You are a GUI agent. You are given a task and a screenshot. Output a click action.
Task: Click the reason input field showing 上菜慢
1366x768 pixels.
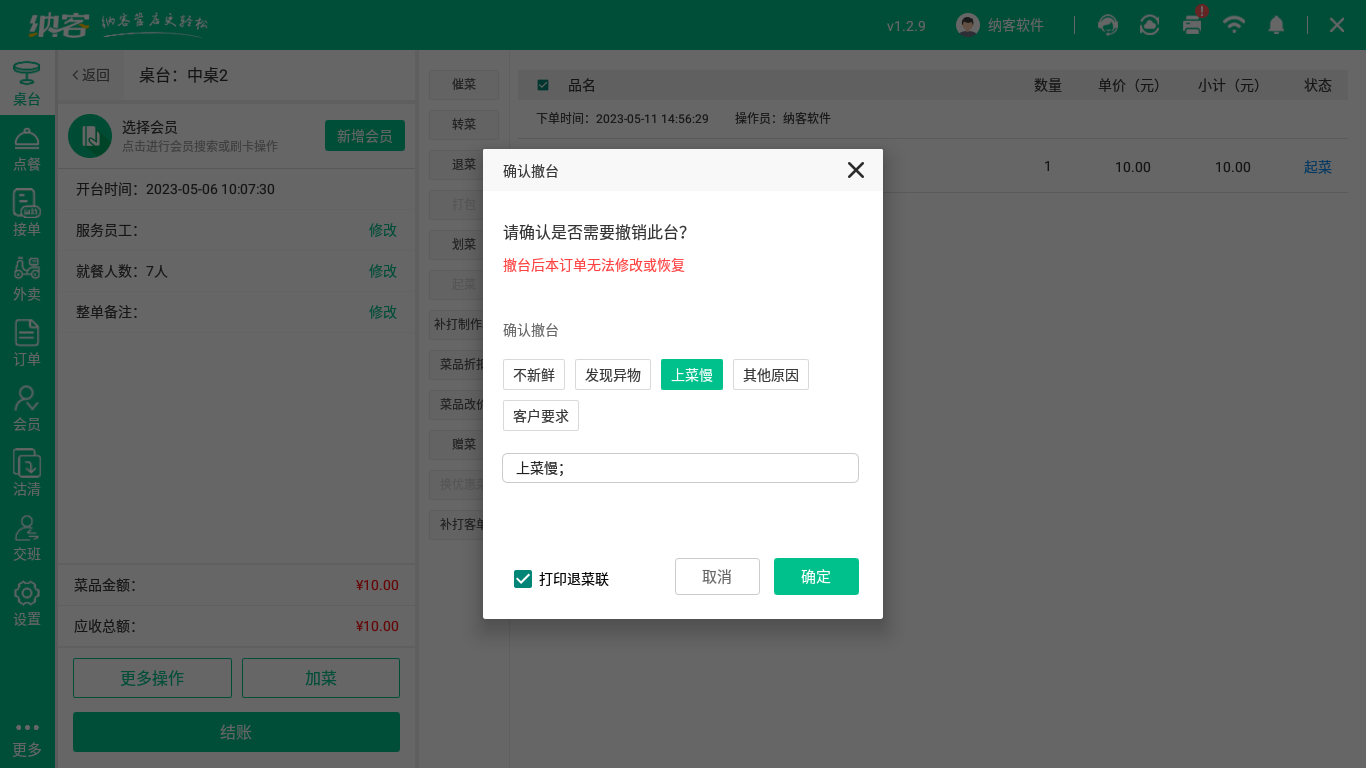tap(680, 467)
